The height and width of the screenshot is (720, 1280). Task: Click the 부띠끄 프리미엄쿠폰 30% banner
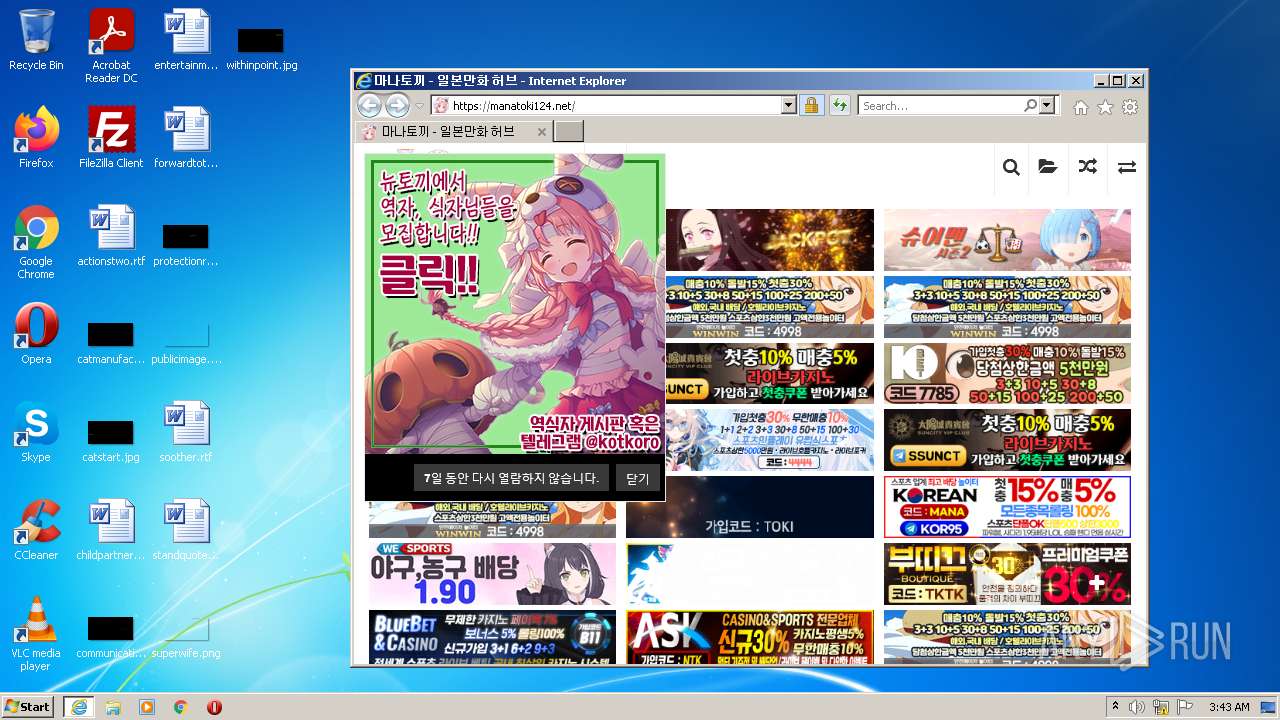1007,574
